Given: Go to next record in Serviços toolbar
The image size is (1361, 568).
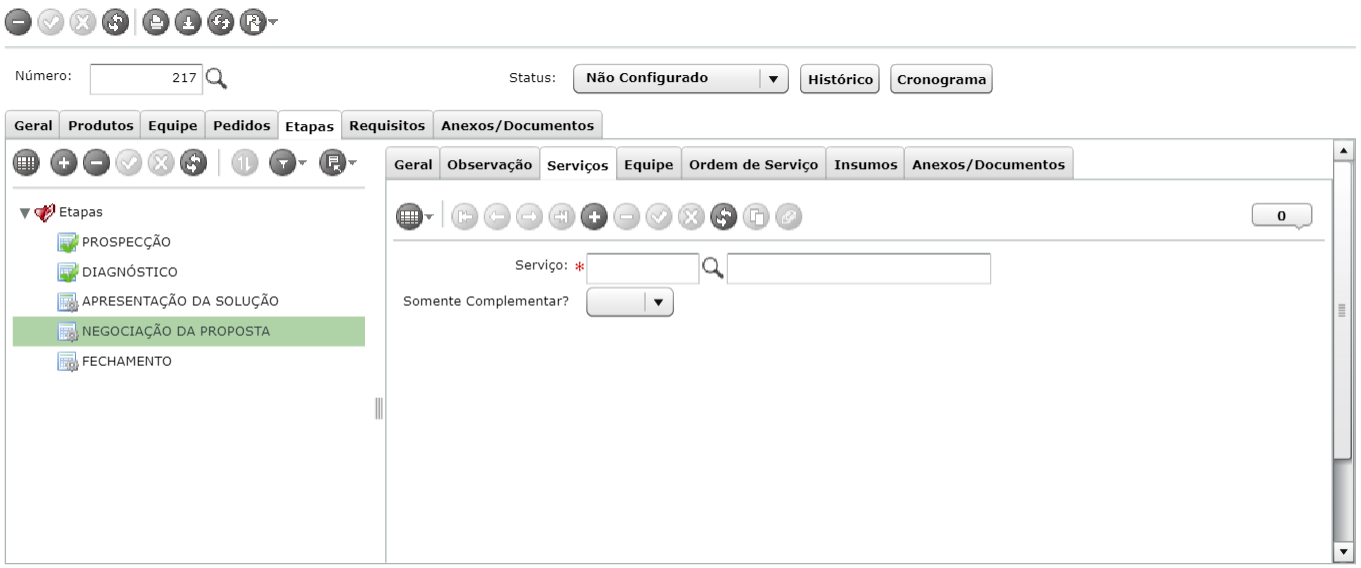Looking at the screenshot, I should [x=528, y=215].
